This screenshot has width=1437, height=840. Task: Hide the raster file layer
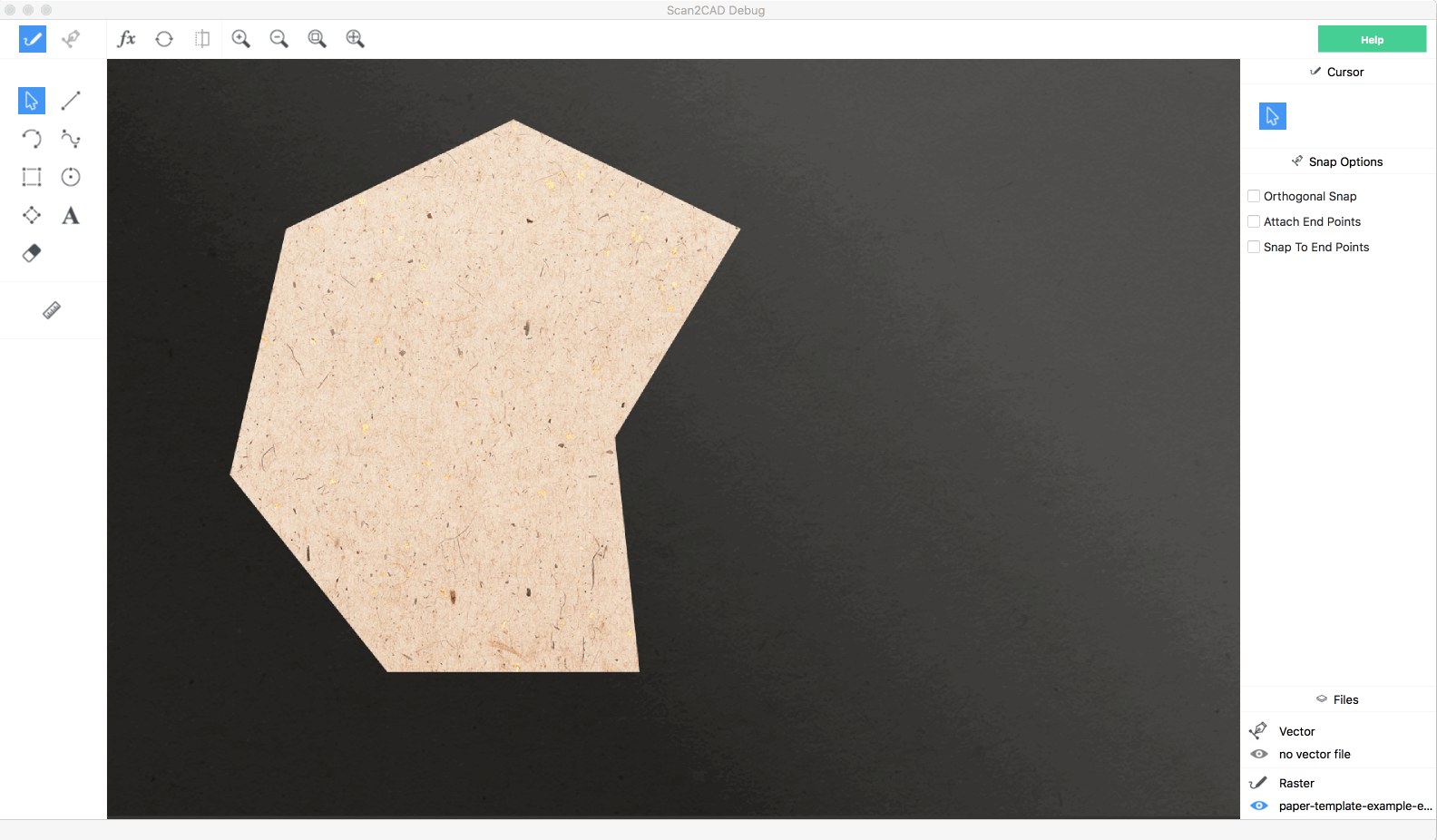click(1259, 806)
